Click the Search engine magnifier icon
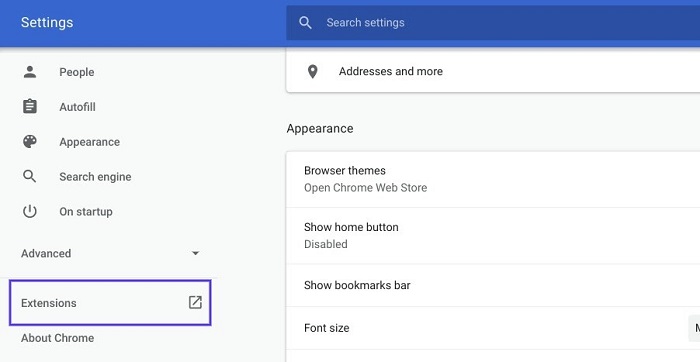This screenshot has width=700, height=362. 29,176
